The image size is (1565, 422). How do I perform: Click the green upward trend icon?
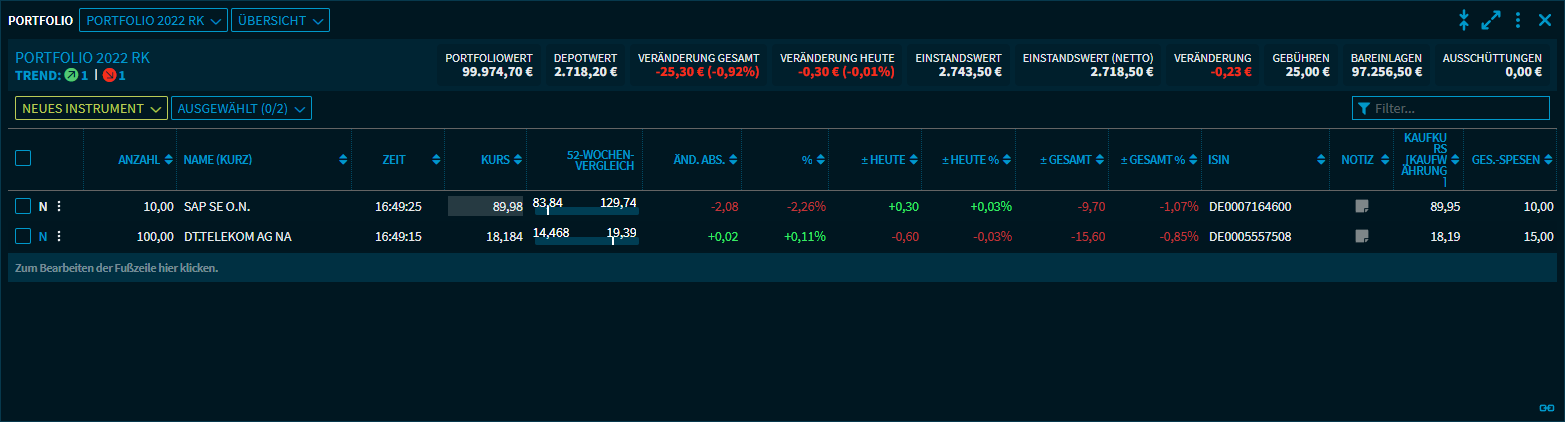click(x=71, y=75)
